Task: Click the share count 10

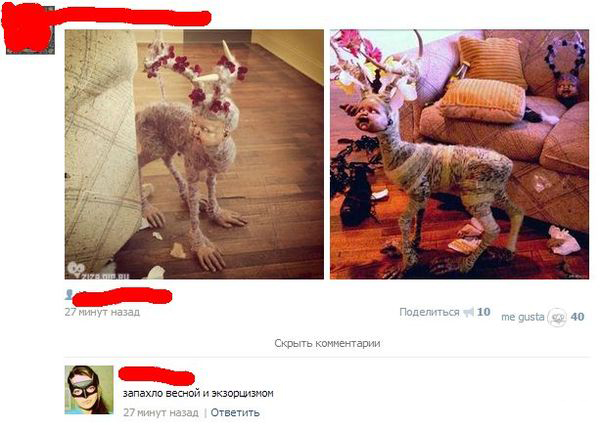Action: tap(484, 312)
